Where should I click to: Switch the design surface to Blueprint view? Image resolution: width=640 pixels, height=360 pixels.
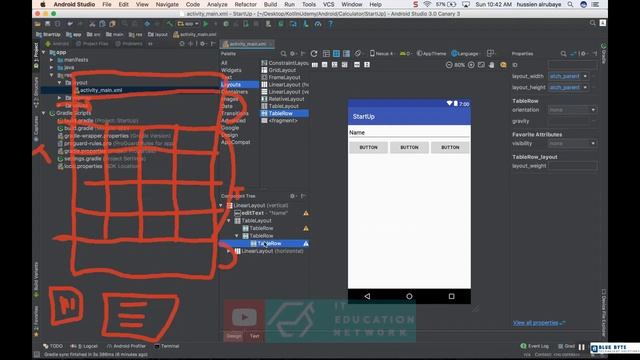point(336,53)
